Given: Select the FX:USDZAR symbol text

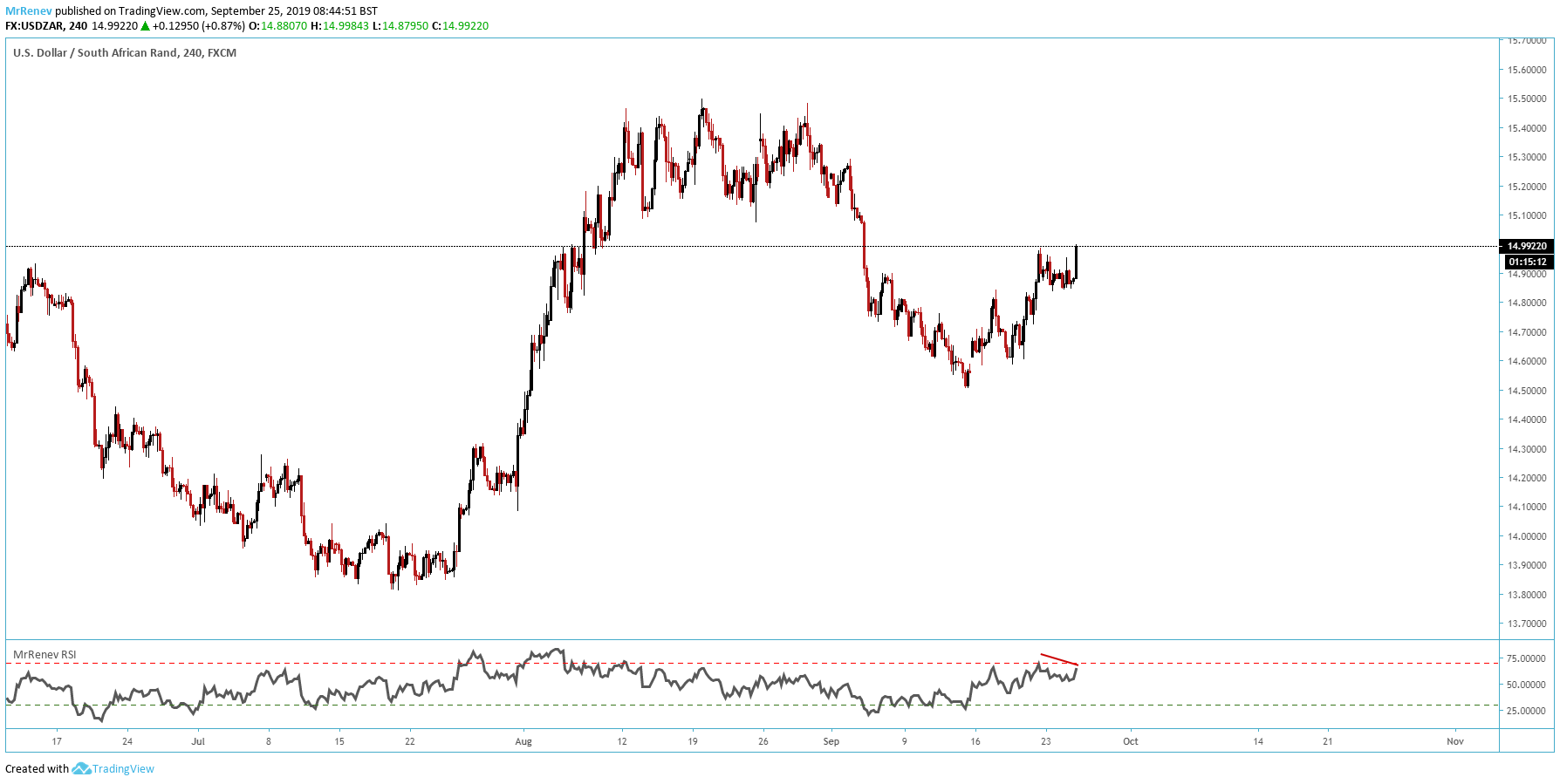Looking at the screenshot, I should click(34, 26).
